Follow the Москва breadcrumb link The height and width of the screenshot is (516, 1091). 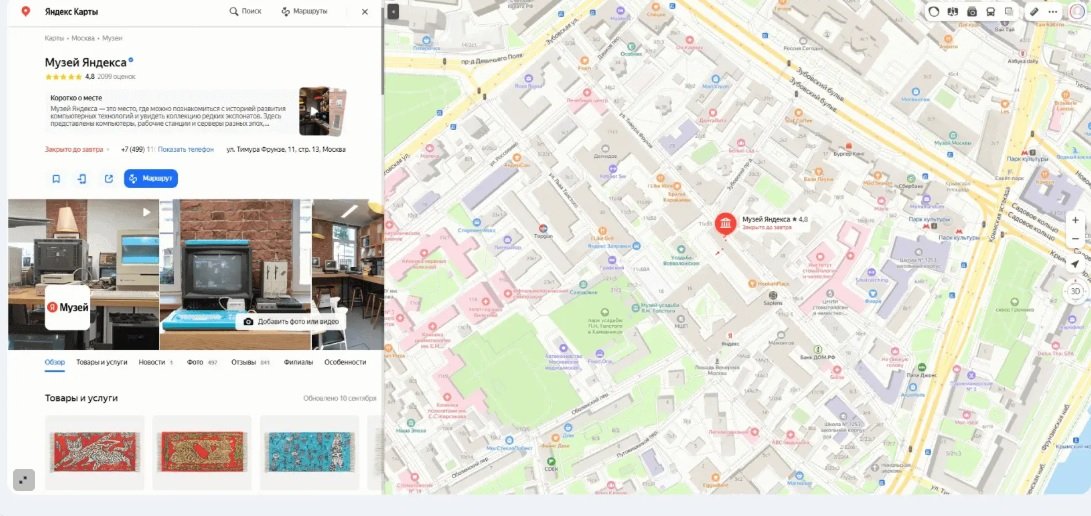[x=83, y=38]
